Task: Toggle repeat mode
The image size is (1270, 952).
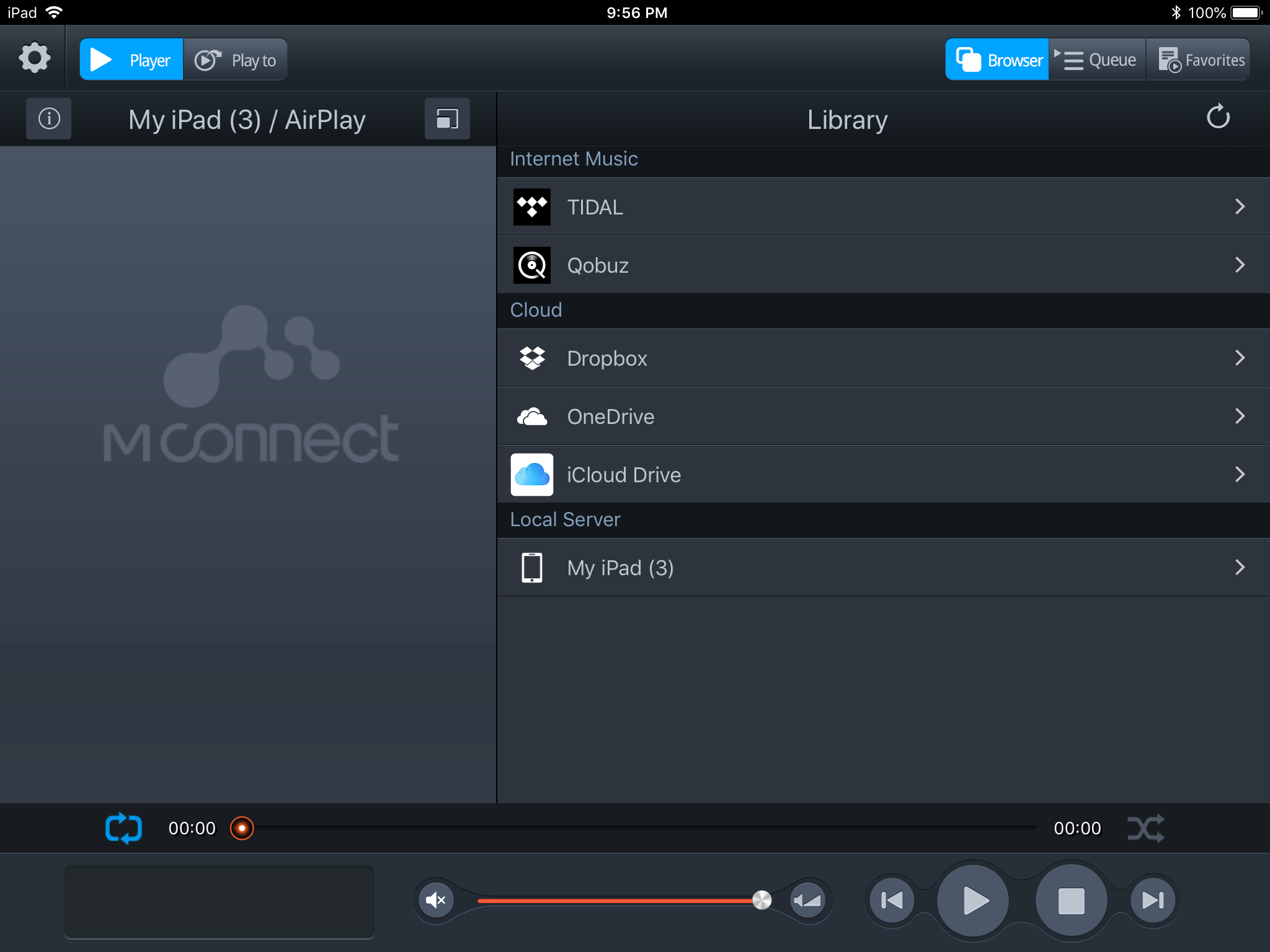Action: click(x=123, y=828)
